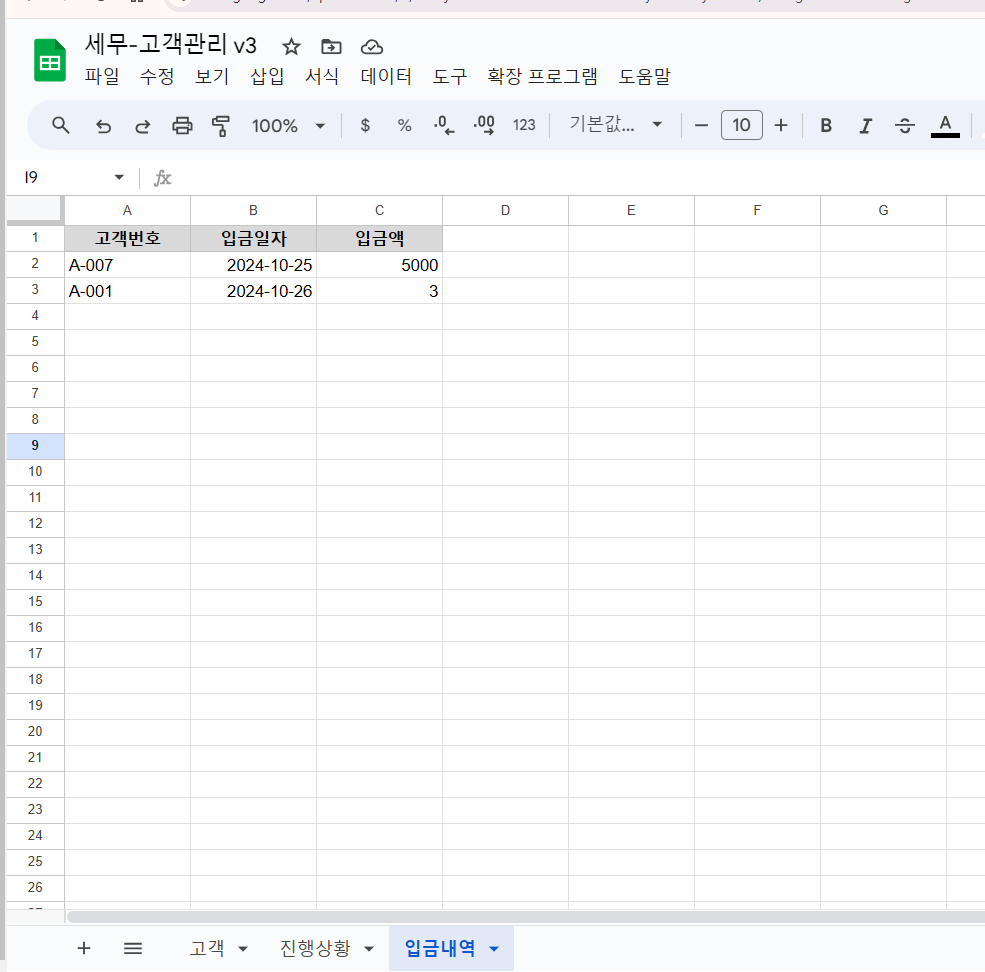The image size is (985, 972).
Task: Toggle strikethrough formatting
Action: (905, 126)
